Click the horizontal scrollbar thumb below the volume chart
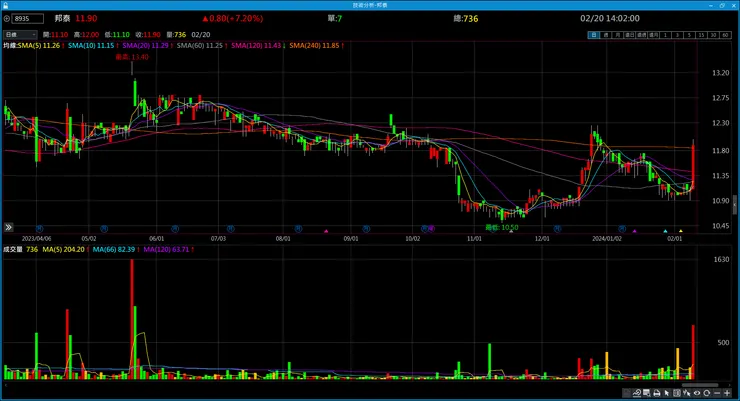Viewport: 740px width, 401px height. (x=699, y=385)
